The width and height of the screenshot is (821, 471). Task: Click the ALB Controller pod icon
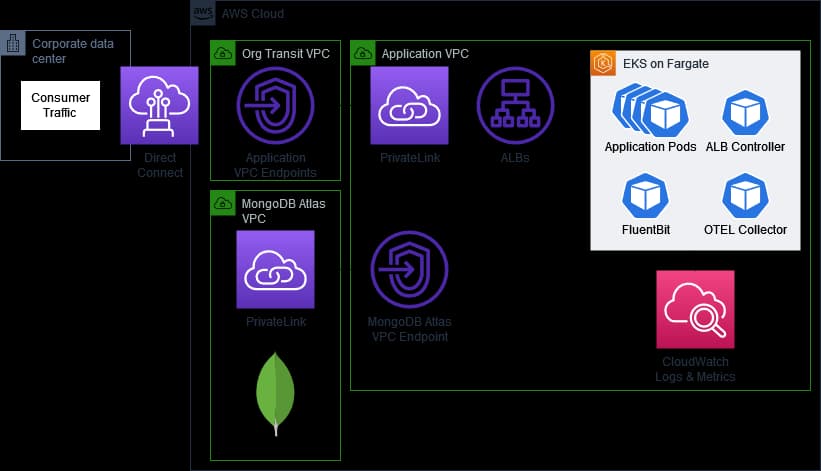745,113
